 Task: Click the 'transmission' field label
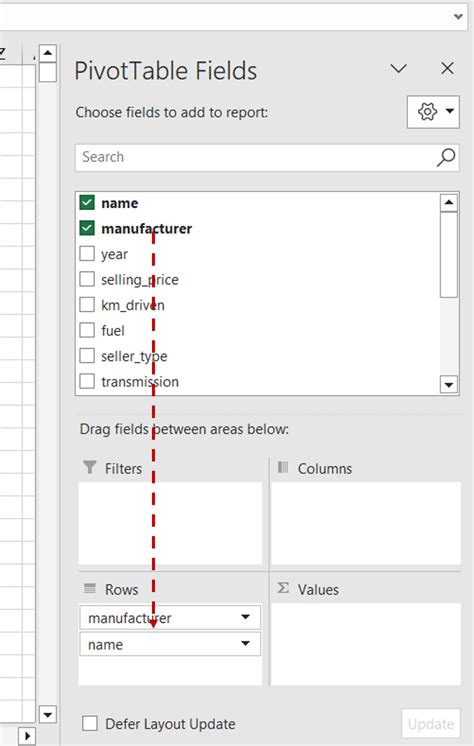click(x=140, y=382)
